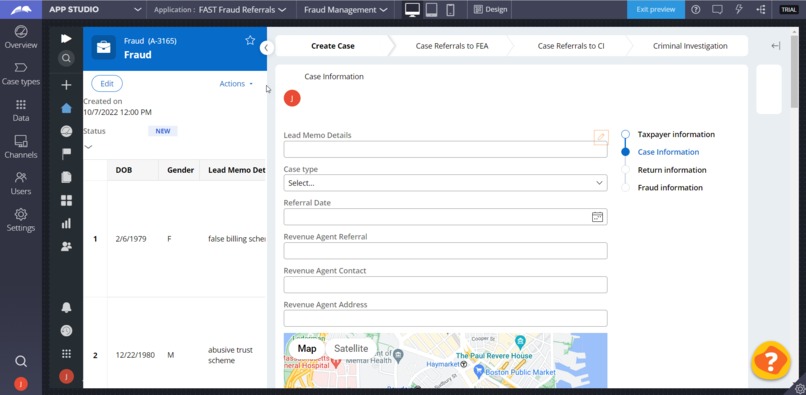Open the bar chart reports icon
Viewport: 806px width, 395px height.
(x=66, y=223)
